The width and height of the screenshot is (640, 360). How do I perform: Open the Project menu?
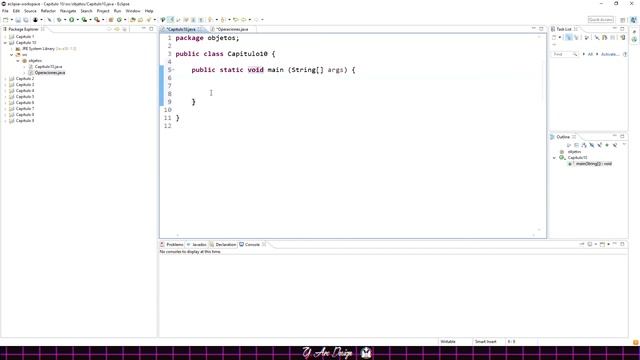point(103,11)
